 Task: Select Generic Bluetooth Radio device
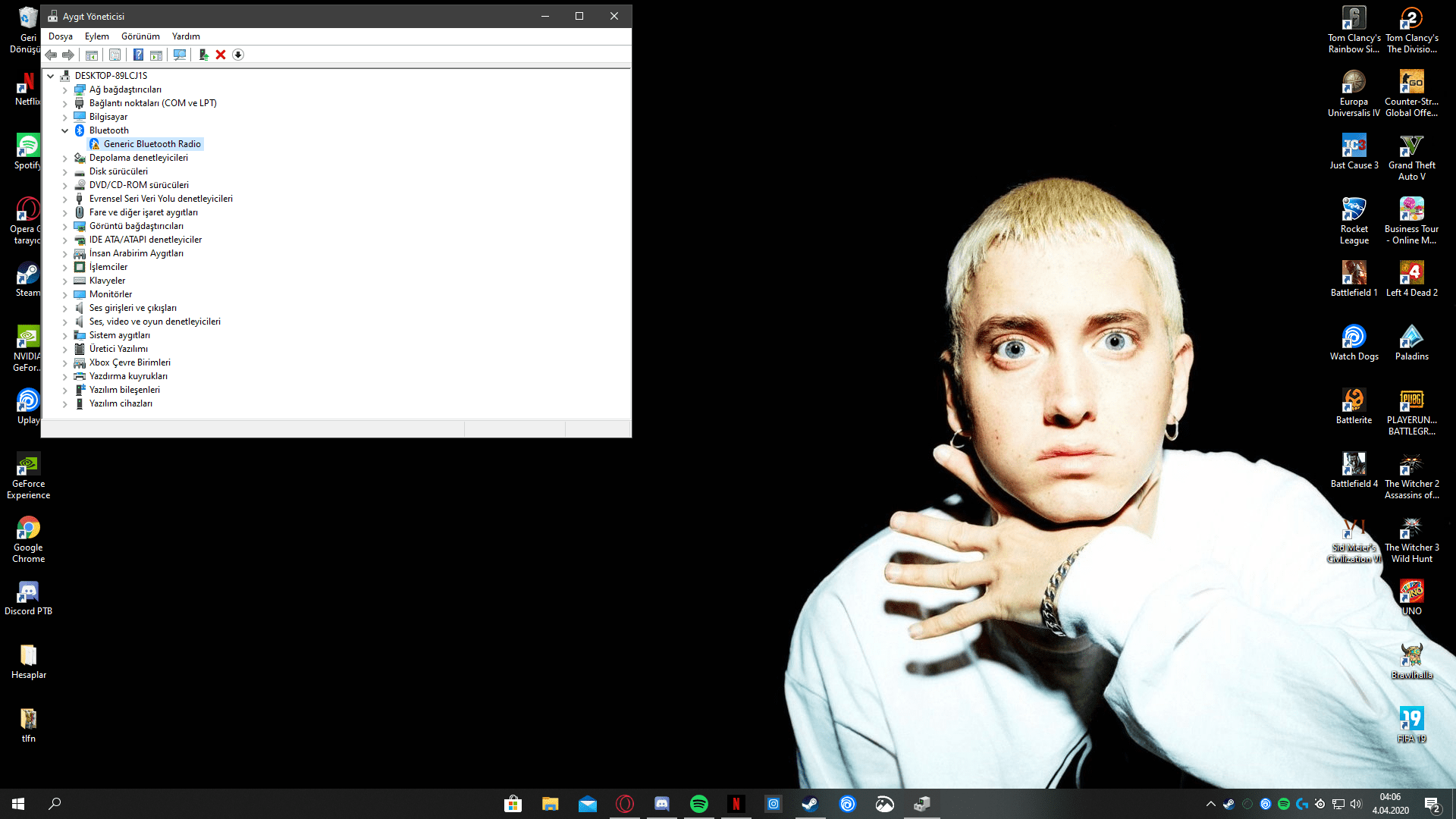[152, 144]
